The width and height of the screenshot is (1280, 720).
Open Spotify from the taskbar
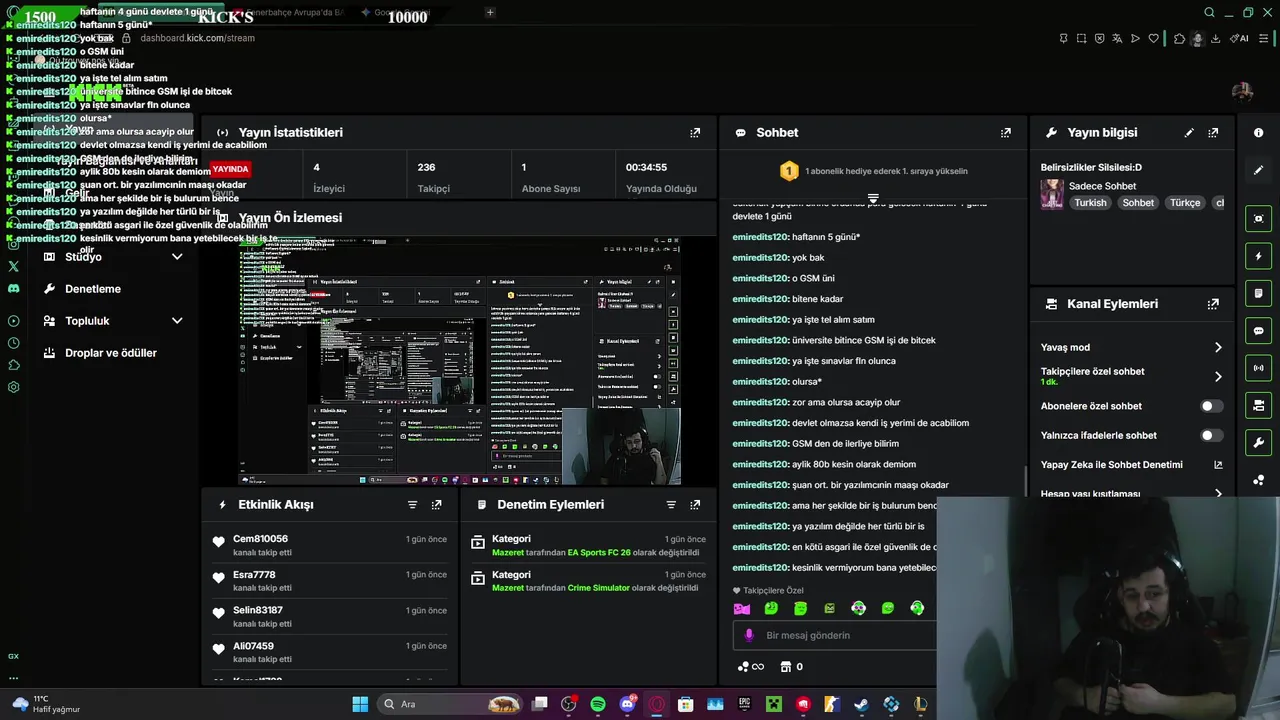tap(598, 704)
